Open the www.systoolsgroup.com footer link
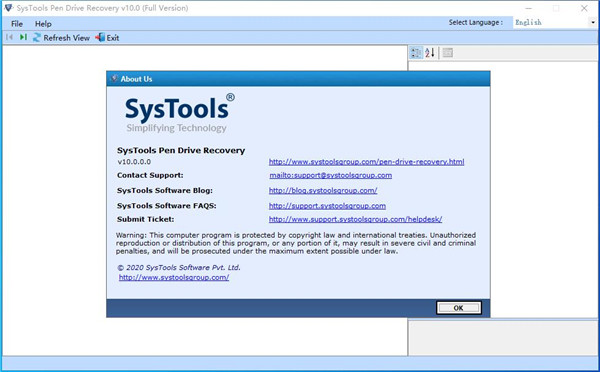 point(174,277)
